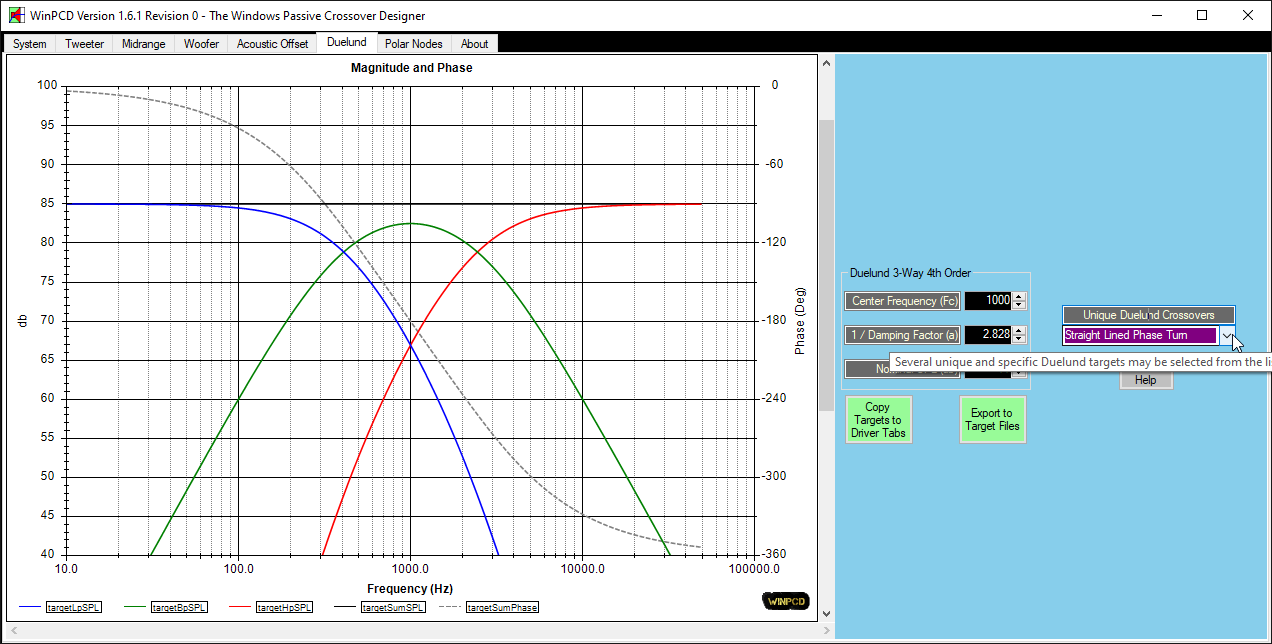Decrease Center Frequency with down arrow

(1019, 305)
